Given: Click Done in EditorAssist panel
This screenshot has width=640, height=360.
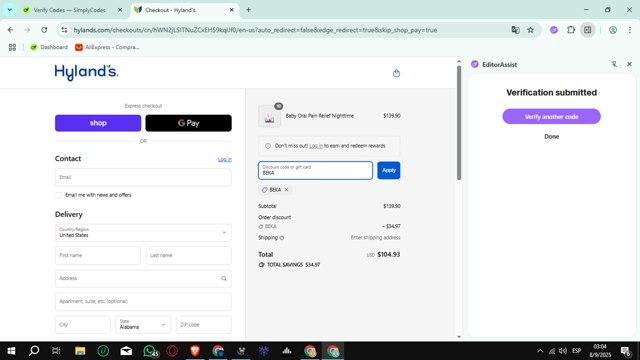Looking at the screenshot, I should [x=551, y=137].
